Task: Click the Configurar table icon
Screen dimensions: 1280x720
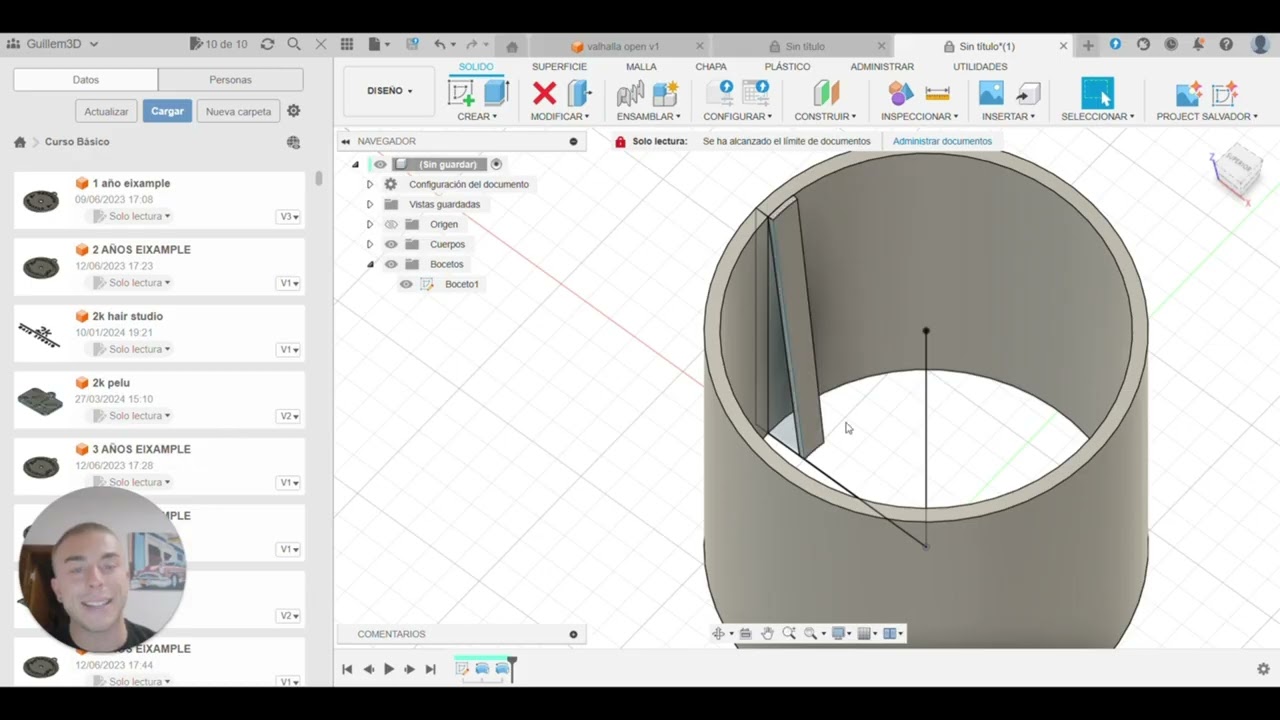Action: click(756, 93)
